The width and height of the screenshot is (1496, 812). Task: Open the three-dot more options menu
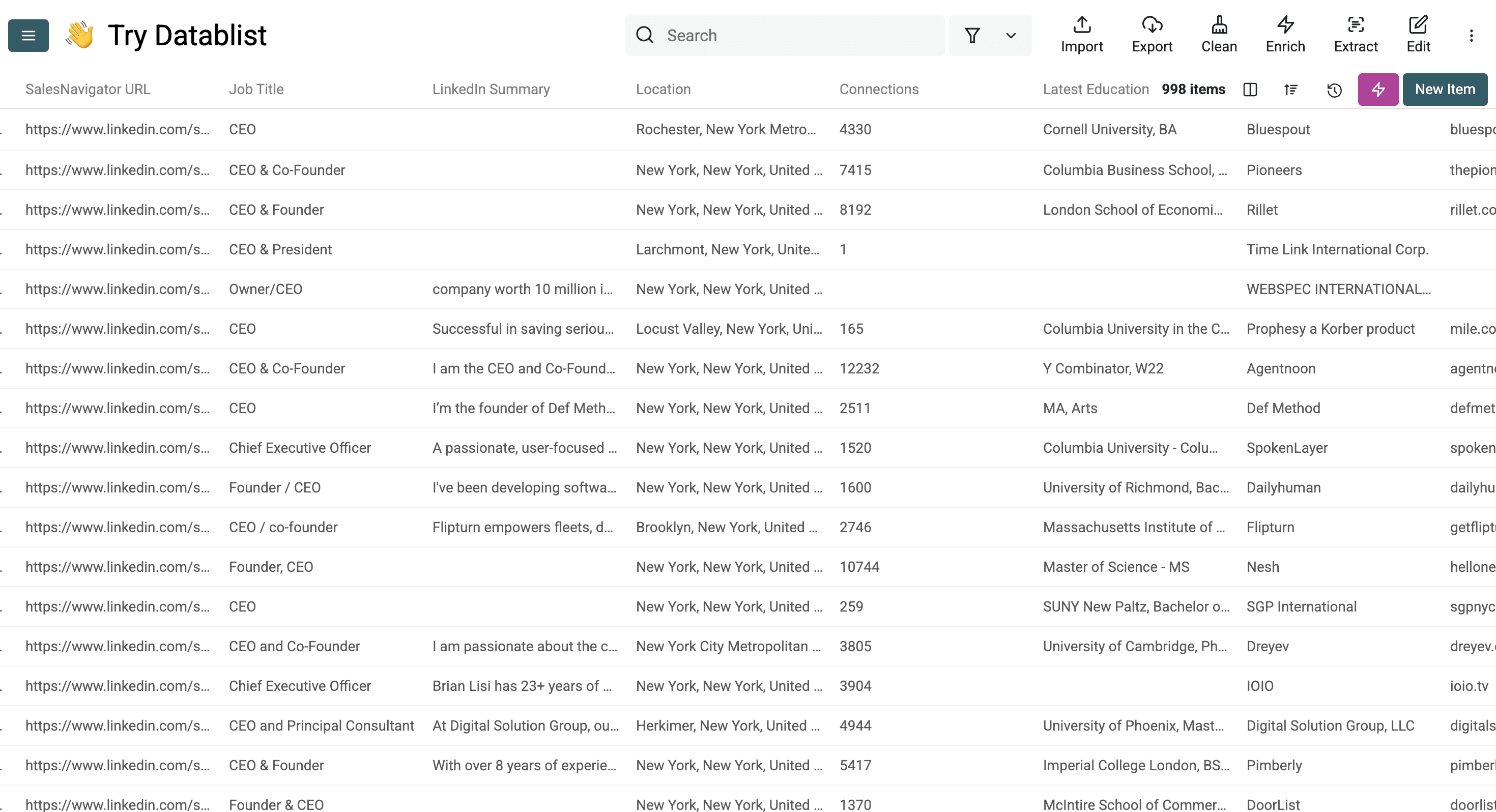point(1471,36)
